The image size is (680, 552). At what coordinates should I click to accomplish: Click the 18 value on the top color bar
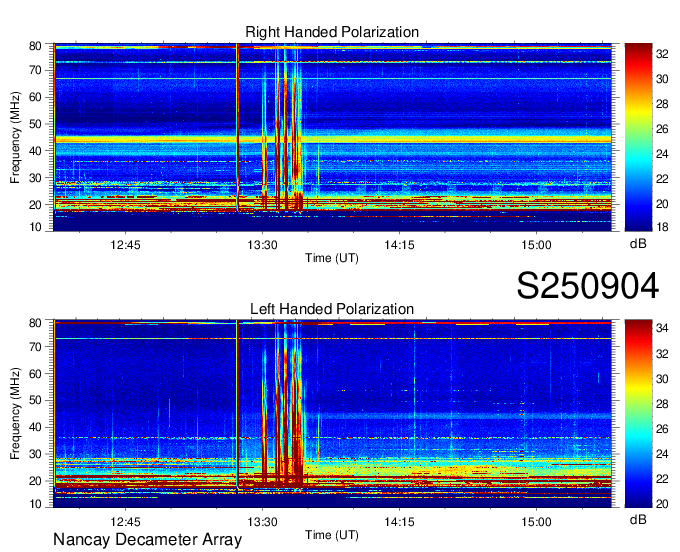coord(662,227)
